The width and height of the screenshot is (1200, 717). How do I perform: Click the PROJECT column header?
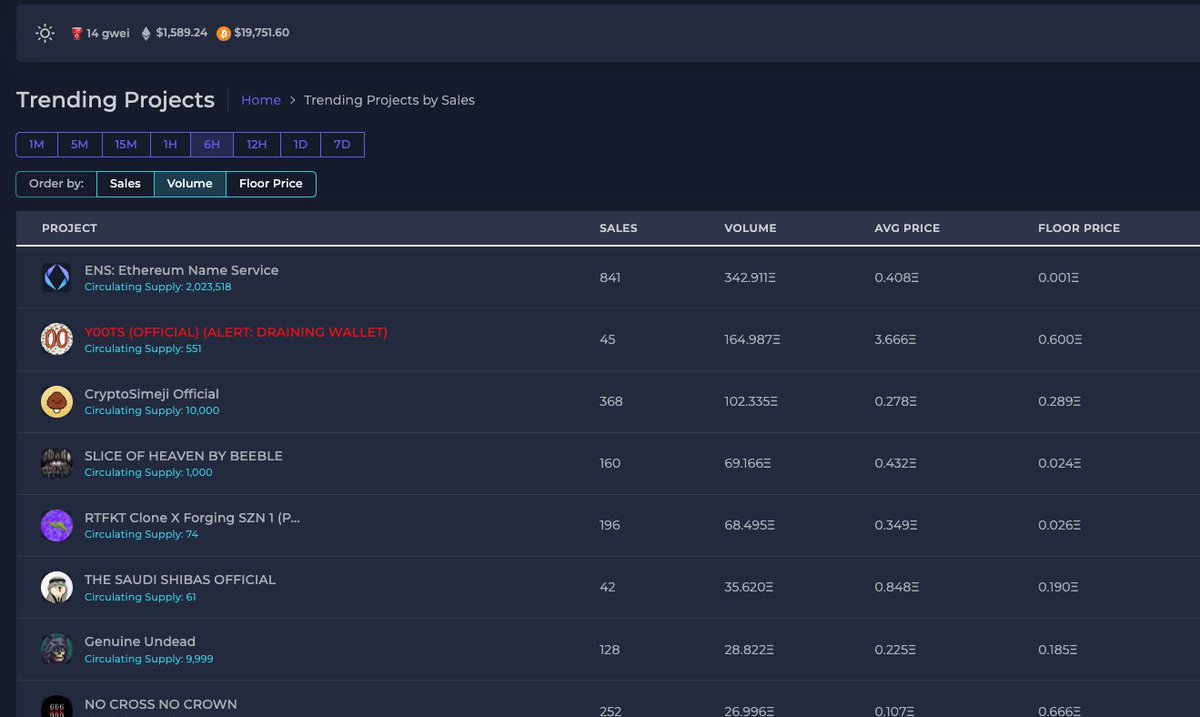70,228
